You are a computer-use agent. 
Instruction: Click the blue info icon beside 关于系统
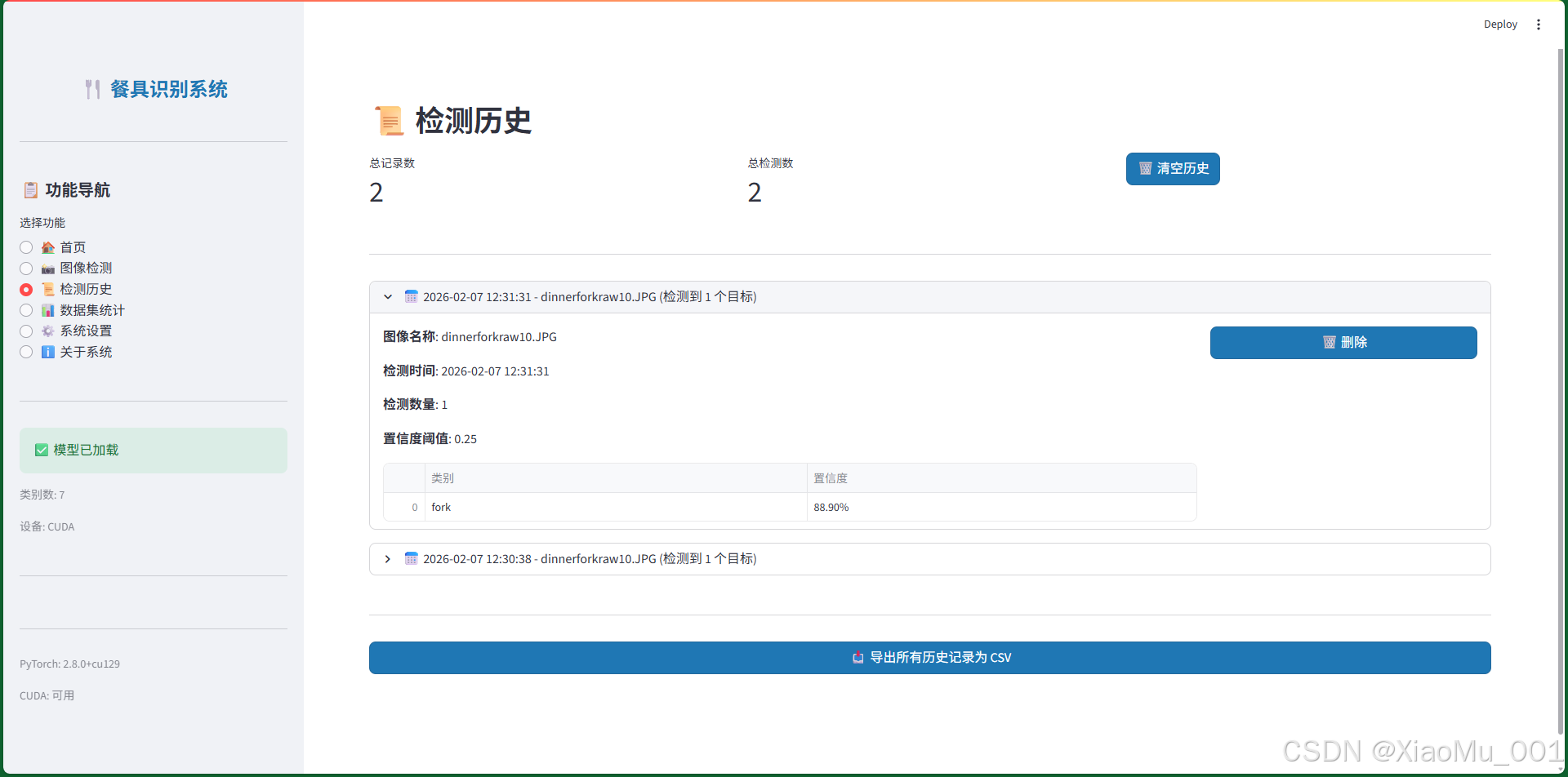click(x=47, y=352)
